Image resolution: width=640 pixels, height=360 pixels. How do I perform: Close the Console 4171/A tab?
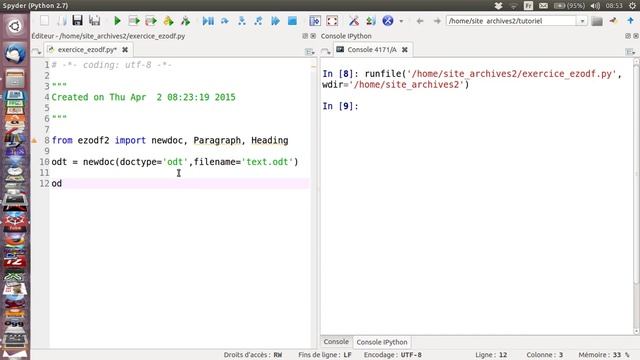click(x=404, y=49)
